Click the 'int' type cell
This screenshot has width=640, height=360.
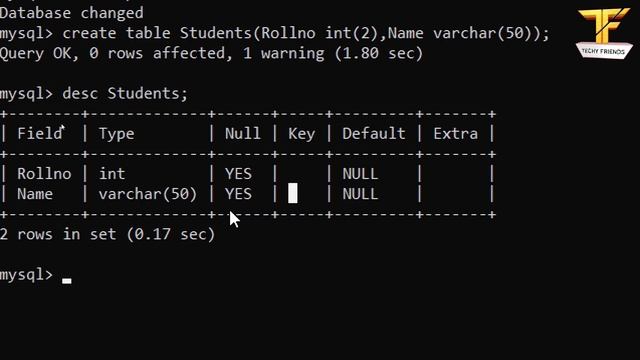click(x=112, y=174)
